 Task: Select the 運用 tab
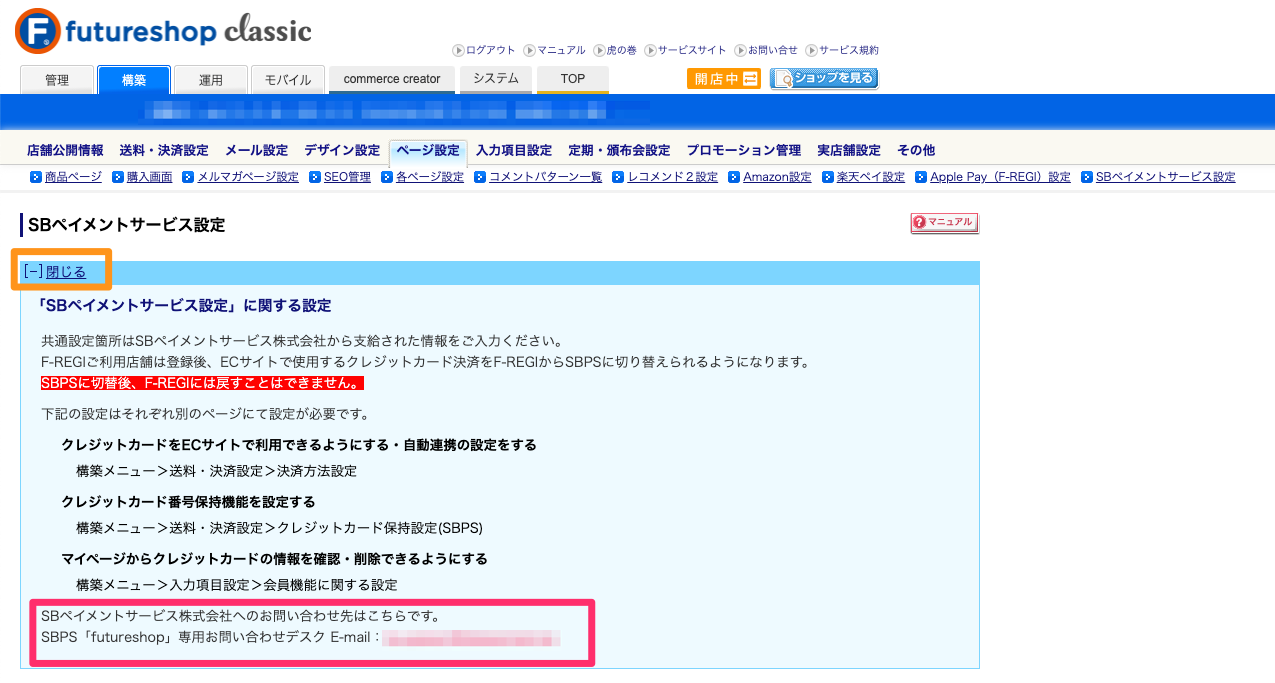(x=211, y=80)
